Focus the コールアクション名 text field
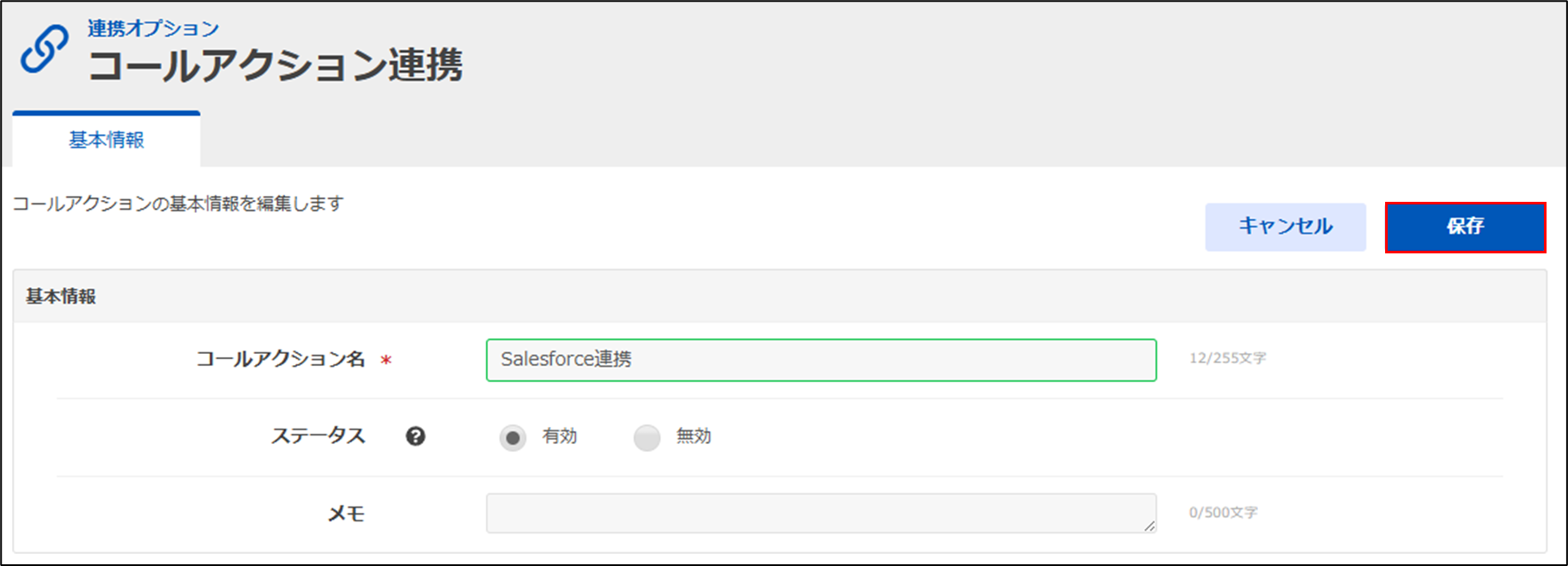 click(x=820, y=360)
